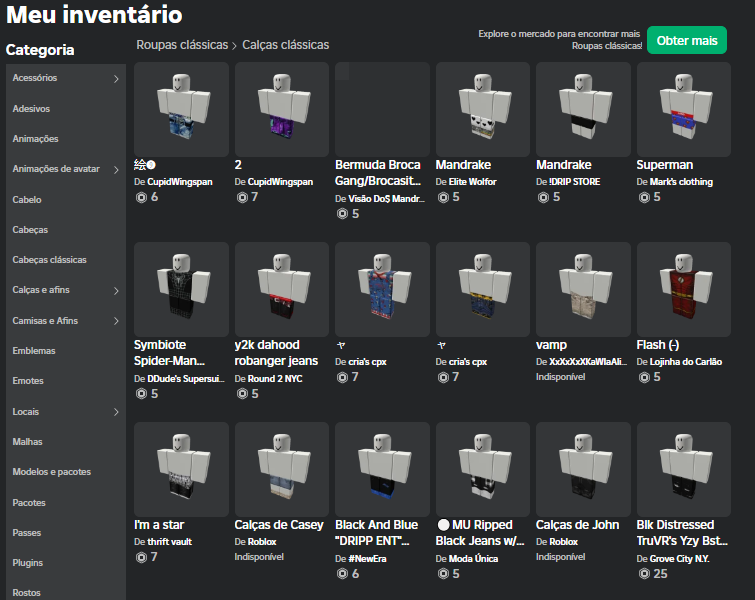Open the I'm a star thumbnail

click(181, 470)
